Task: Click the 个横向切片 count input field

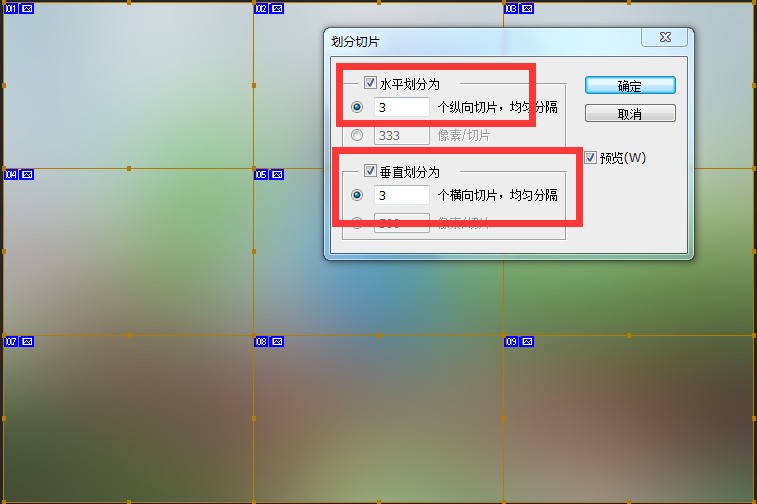Action: pyautogui.click(x=401, y=195)
